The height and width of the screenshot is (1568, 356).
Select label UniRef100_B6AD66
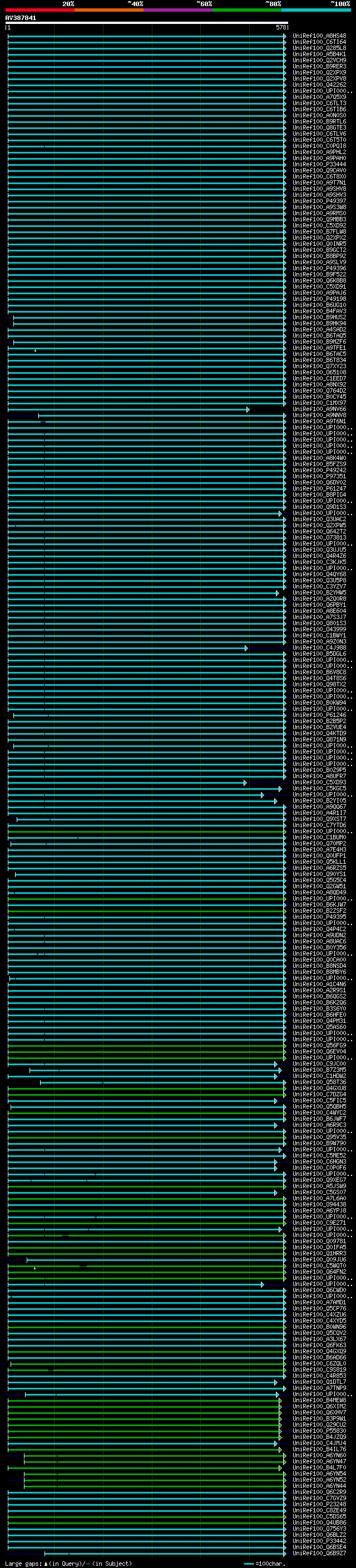coord(319,1357)
